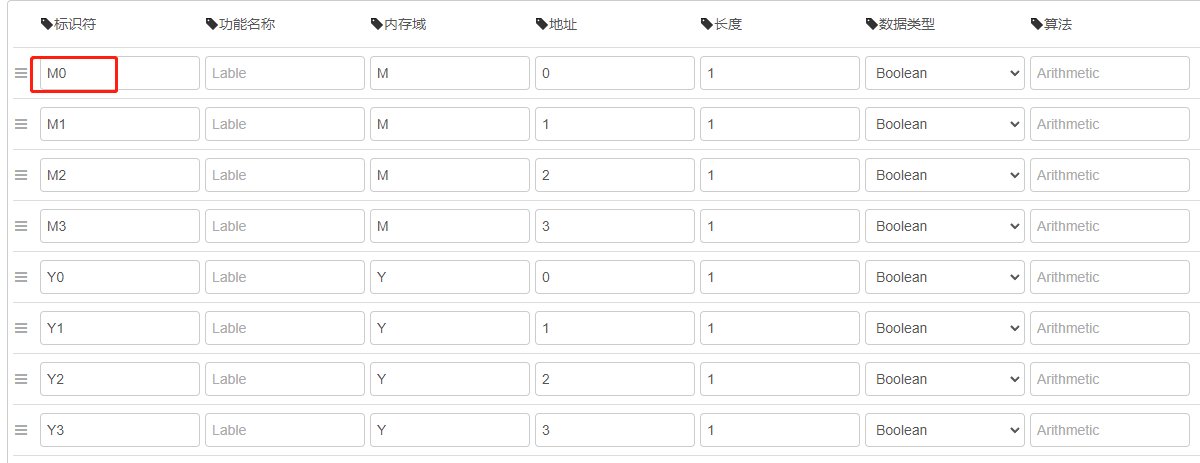Screen dimensions: 1200x463
Task: Click the drag handle icon for row M3
Action: click(x=20, y=226)
